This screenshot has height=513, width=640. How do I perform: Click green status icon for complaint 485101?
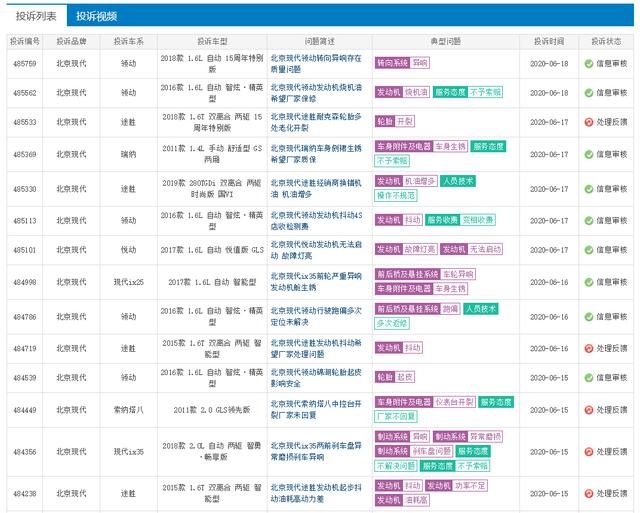(x=589, y=250)
